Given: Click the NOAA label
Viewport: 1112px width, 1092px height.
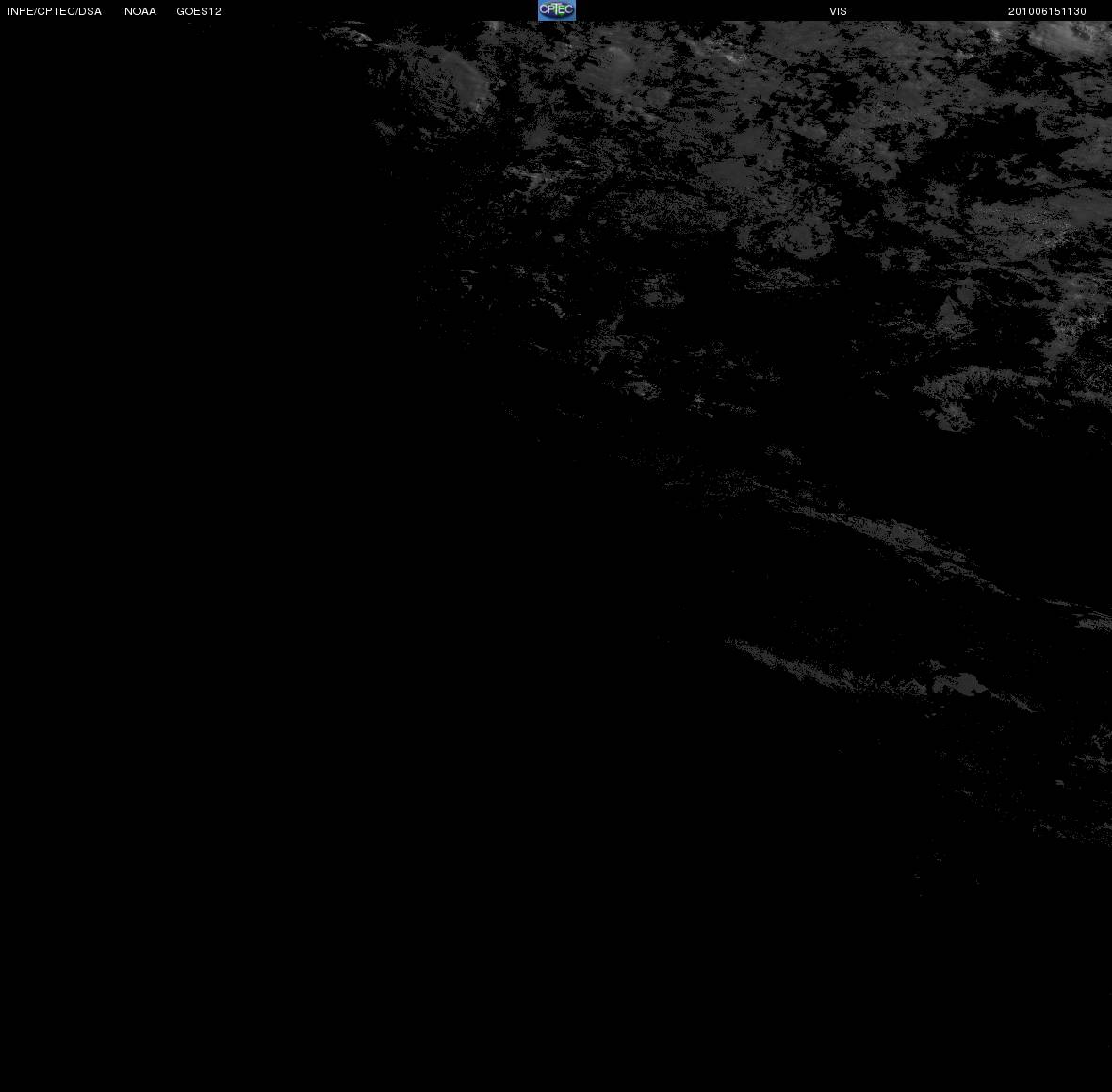Looking at the screenshot, I should 139,11.
